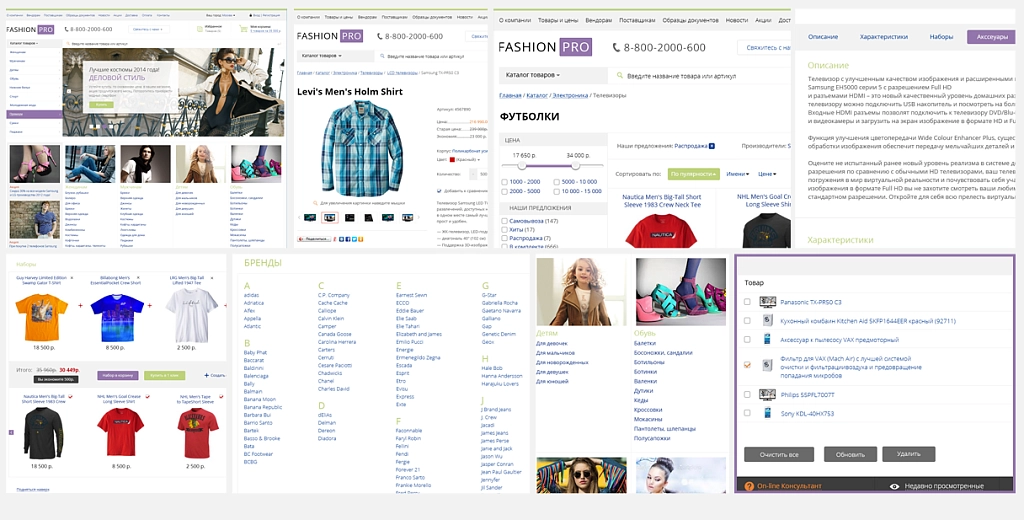Click the Sony KDL-40HX753 product icon
The height and width of the screenshot is (520, 1024).
[767, 413]
